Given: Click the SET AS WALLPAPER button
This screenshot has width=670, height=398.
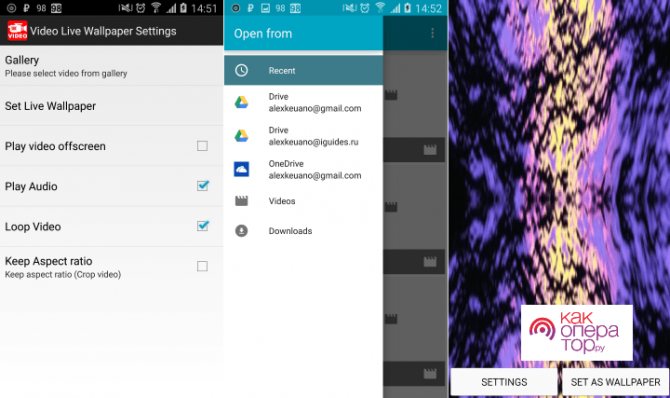Looking at the screenshot, I should (x=615, y=382).
